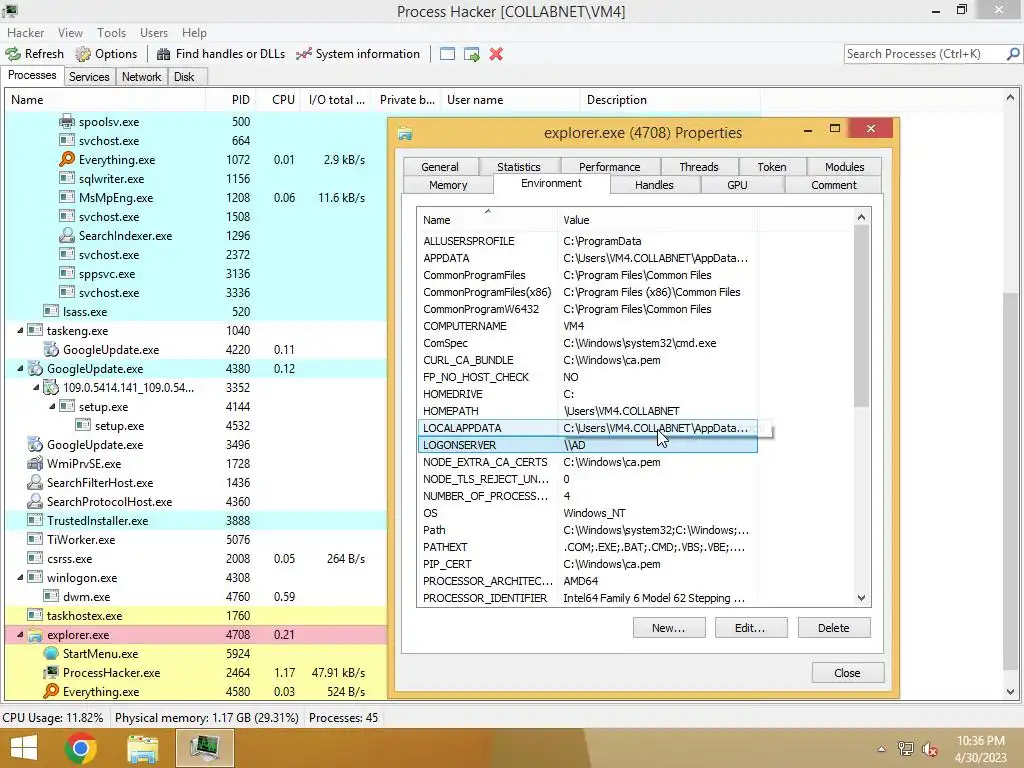Click the Process Hacker taskbar icon
1024x768 pixels.
[205, 748]
